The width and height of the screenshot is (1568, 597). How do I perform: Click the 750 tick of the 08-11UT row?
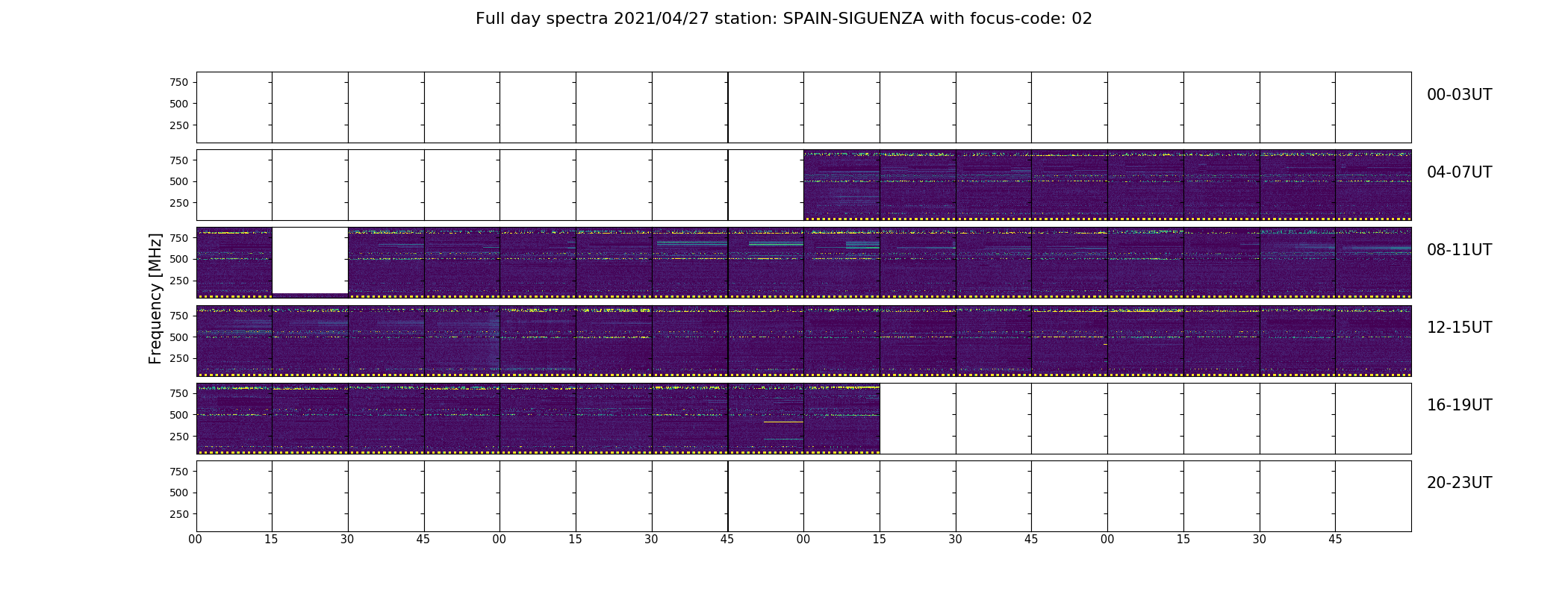[178, 237]
